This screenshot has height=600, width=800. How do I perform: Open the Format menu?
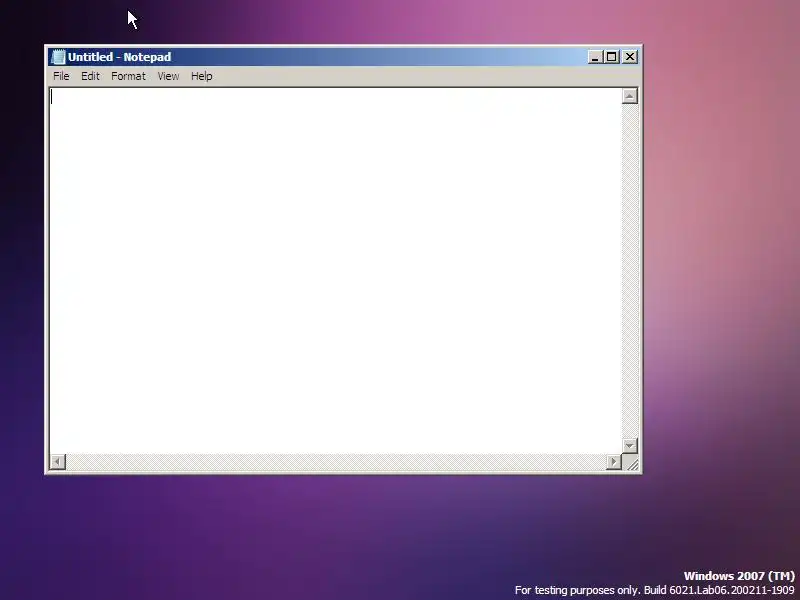click(128, 76)
